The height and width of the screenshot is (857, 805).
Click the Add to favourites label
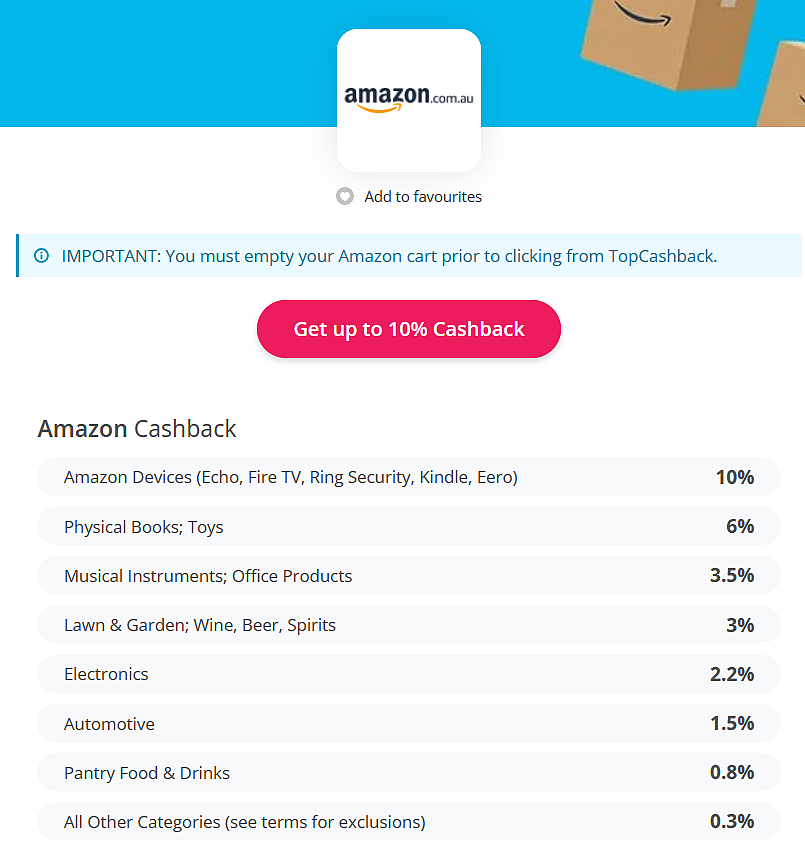pos(423,197)
